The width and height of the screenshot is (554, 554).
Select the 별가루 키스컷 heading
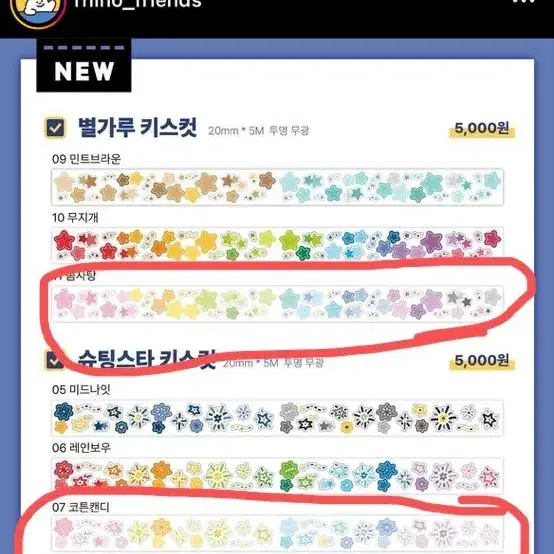click(137, 127)
